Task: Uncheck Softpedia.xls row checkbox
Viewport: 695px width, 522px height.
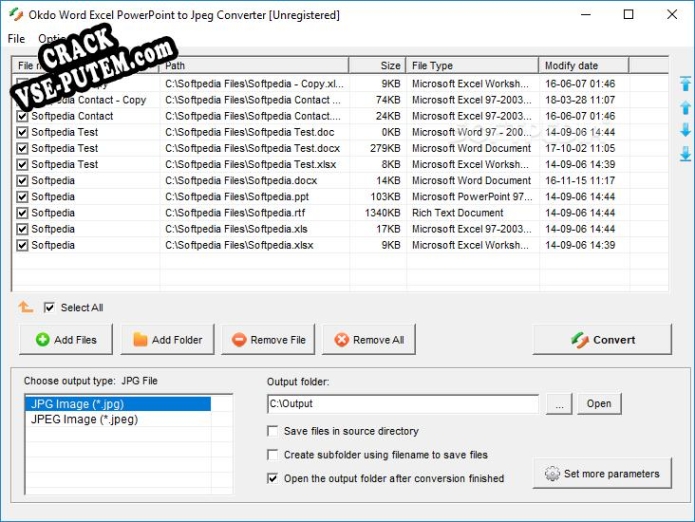Action: [22, 229]
